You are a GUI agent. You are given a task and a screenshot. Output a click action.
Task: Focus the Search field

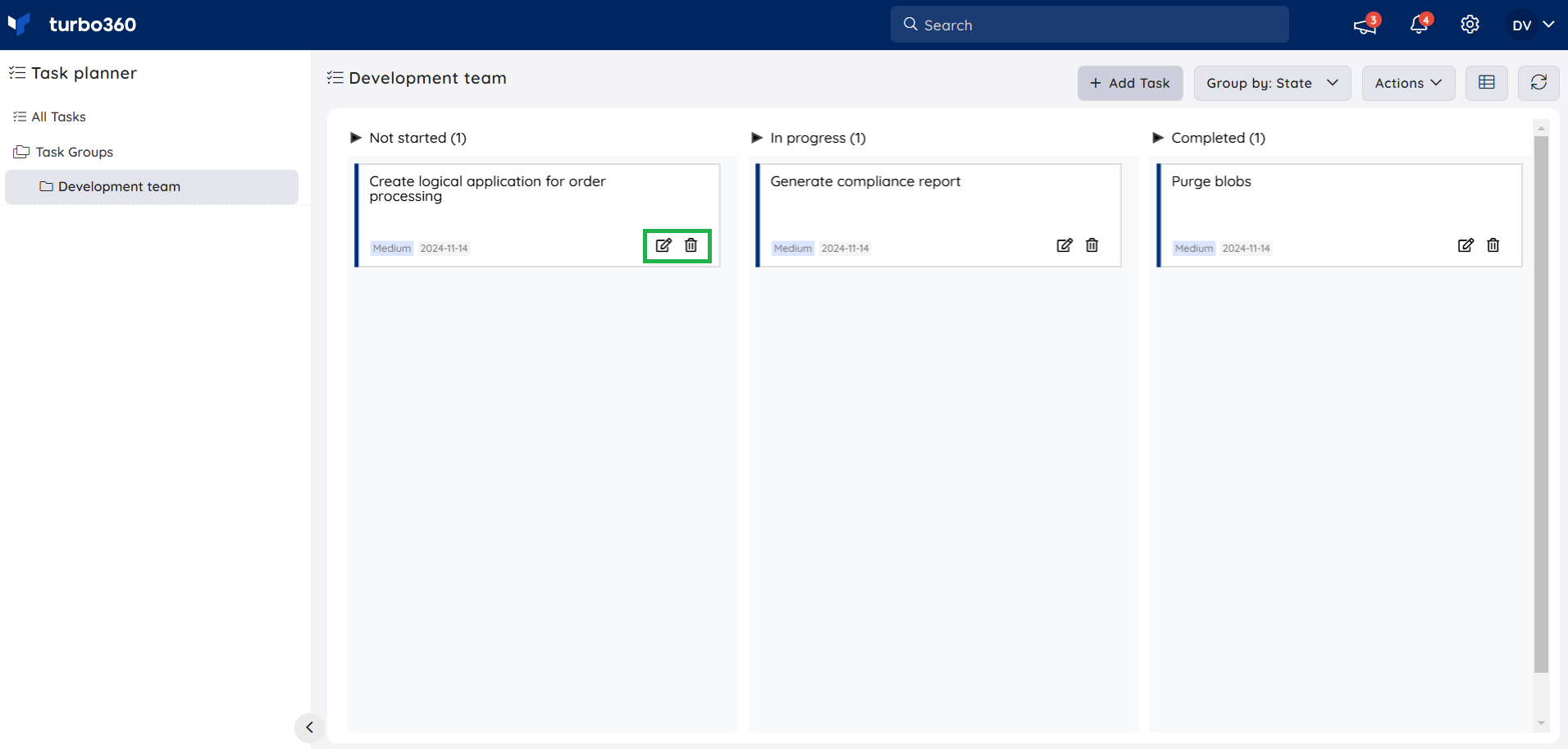pyautogui.click(x=1089, y=25)
